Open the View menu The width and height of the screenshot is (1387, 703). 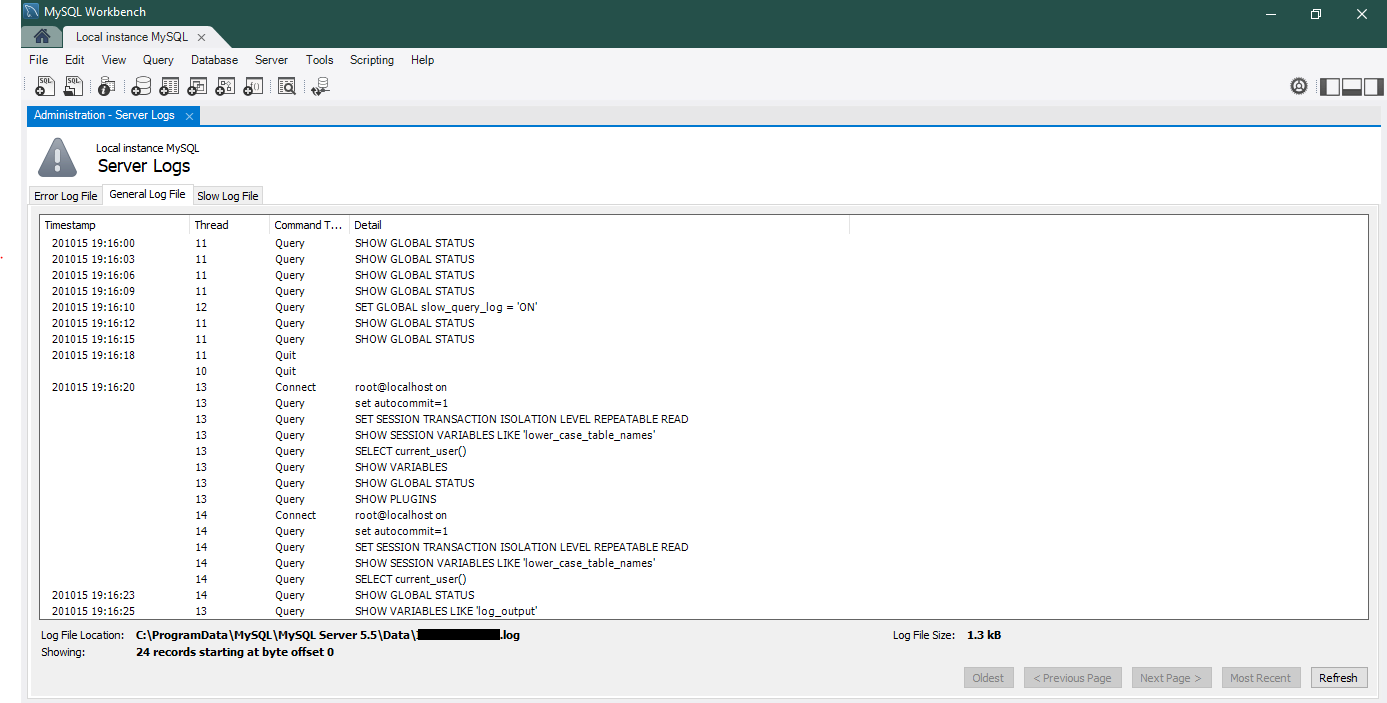click(x=114, y=60)
